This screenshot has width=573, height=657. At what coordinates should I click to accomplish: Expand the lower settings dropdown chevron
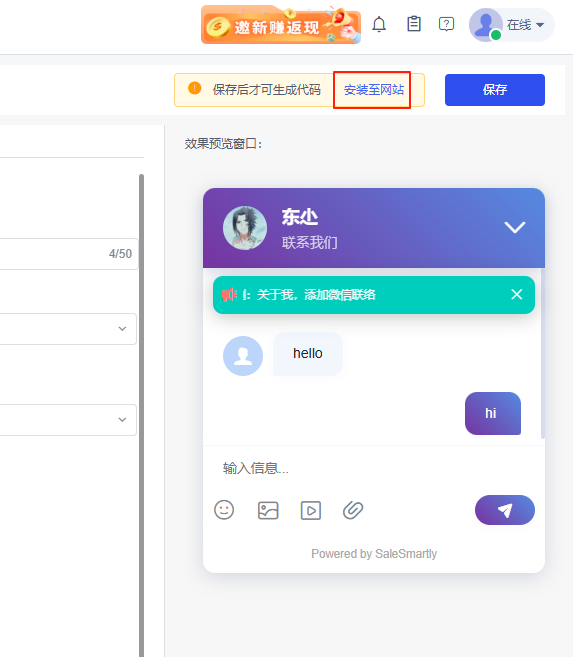122,419
